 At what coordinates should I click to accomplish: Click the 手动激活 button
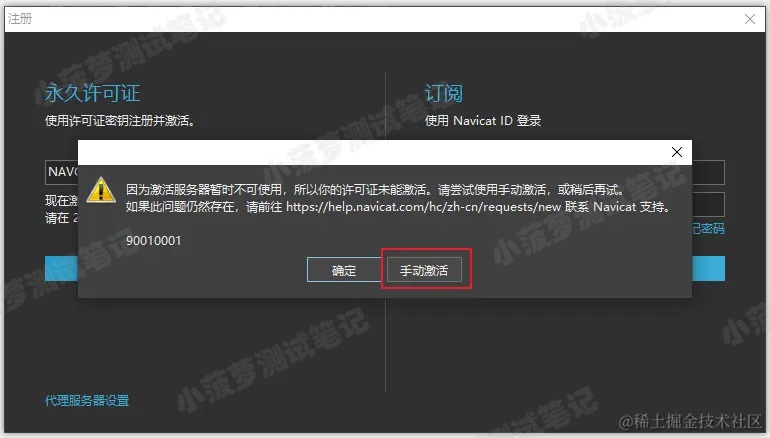(424, 270)
